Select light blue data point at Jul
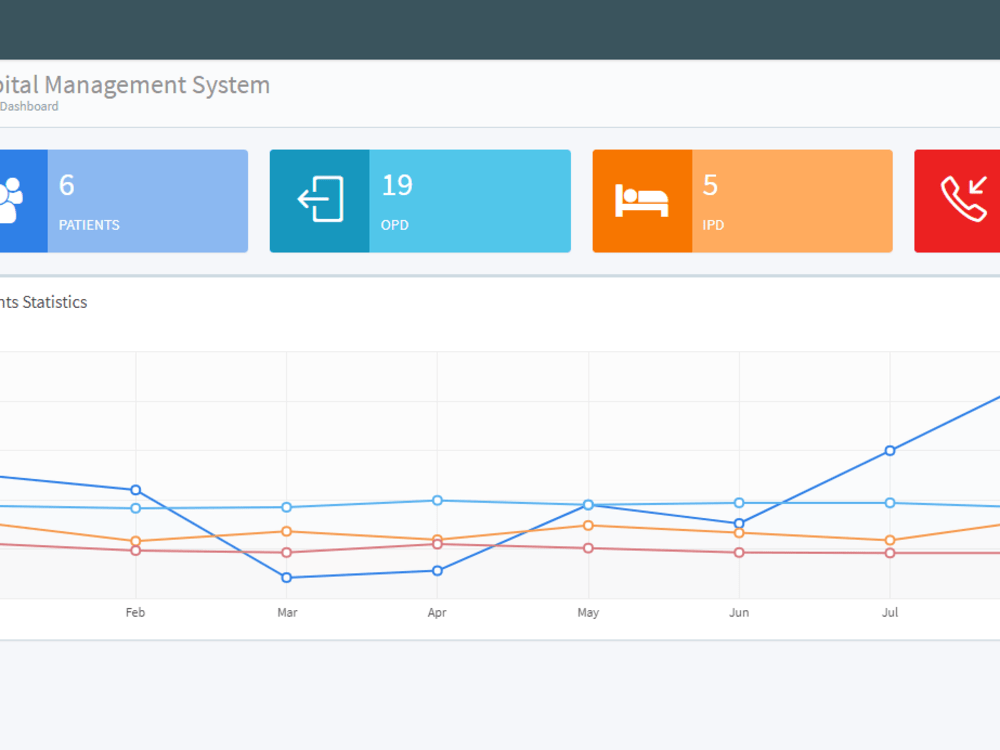Screen dimensions: 1000x750 (890, 503)
